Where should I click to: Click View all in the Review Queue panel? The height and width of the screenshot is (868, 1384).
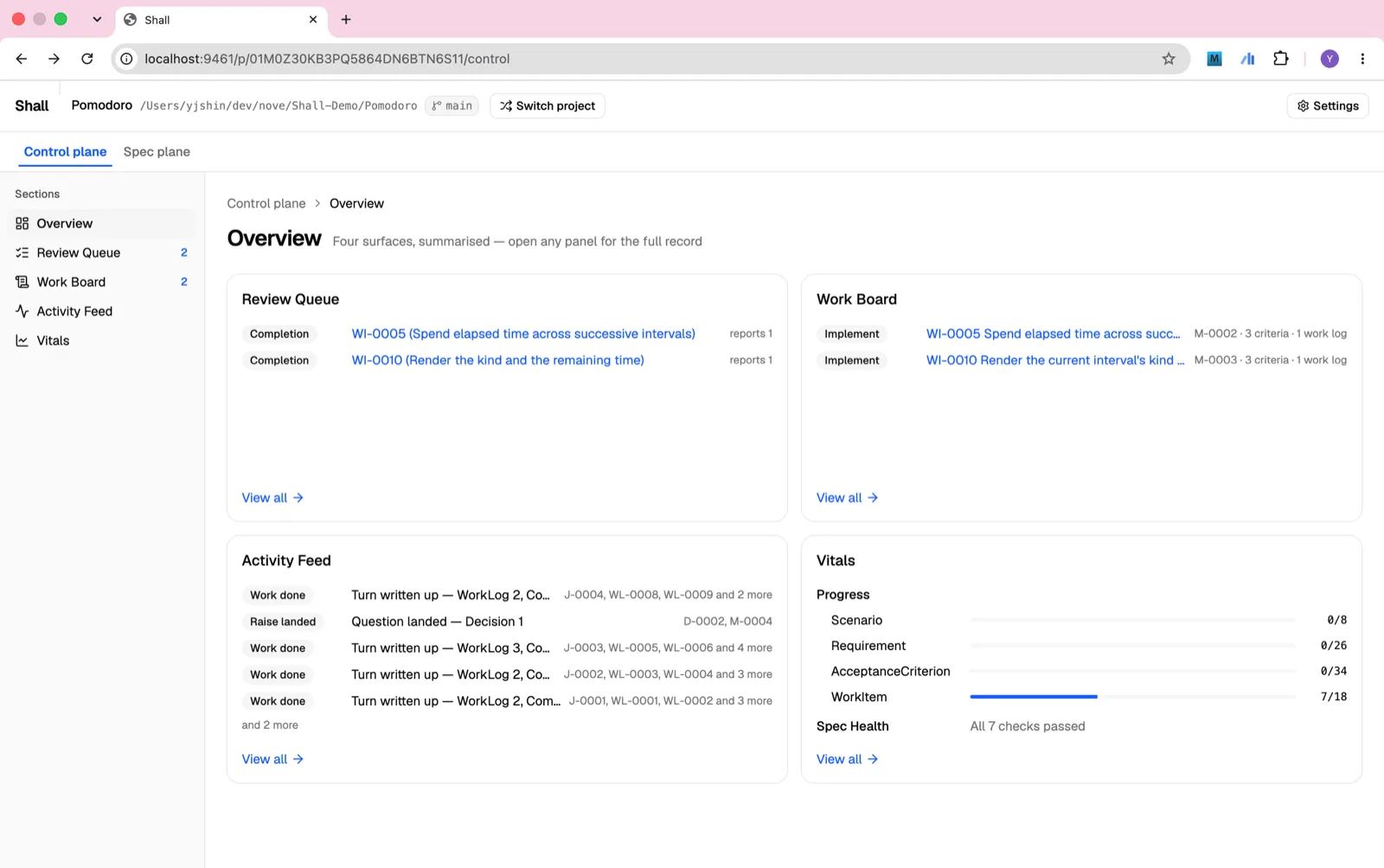(272, 498)
